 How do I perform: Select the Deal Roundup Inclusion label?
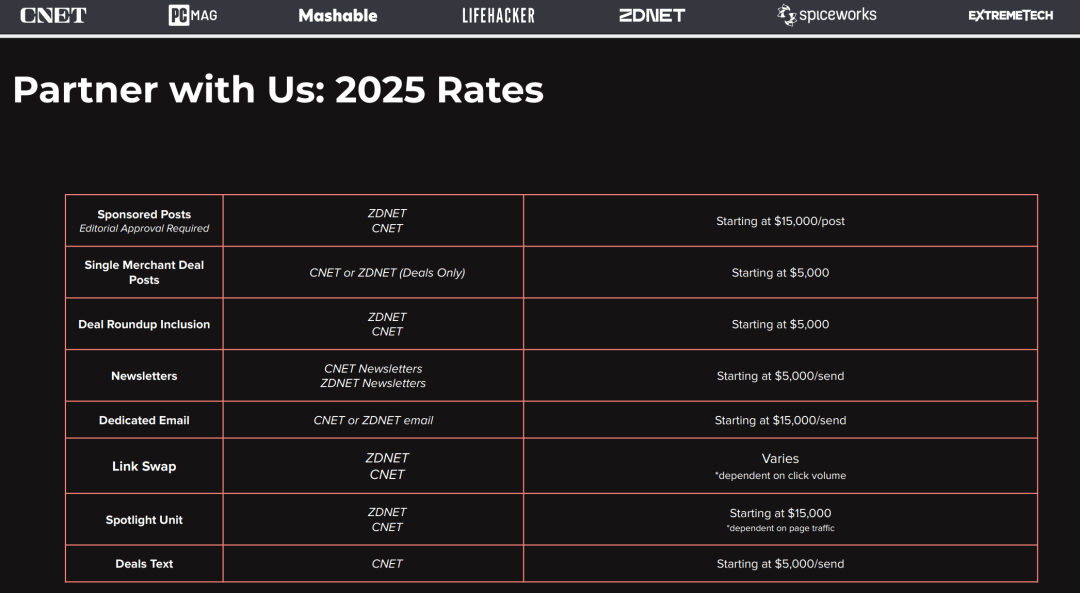(x=144, y=324)
